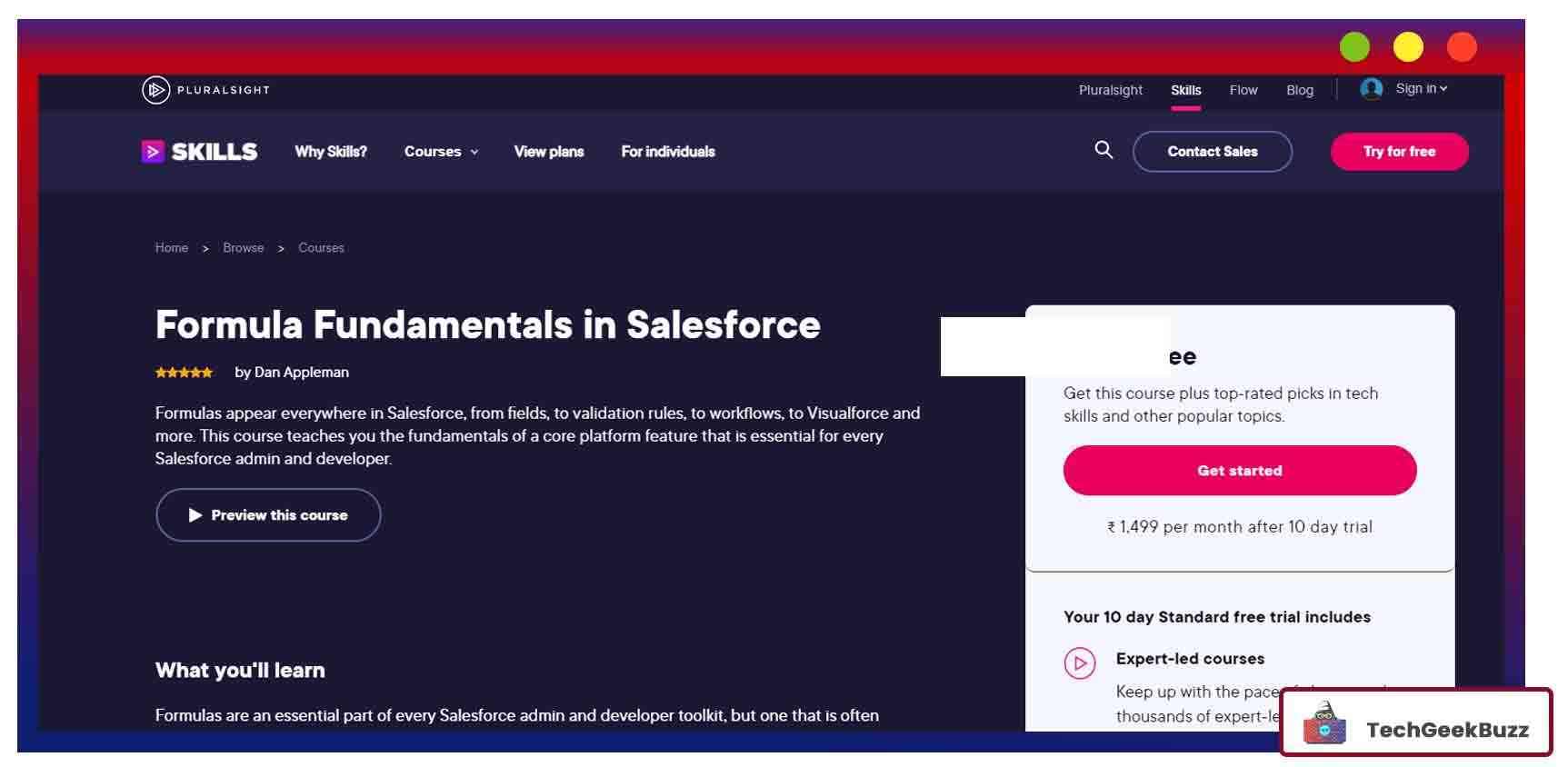Image resolution: width=1568 pixels, height=767 pixels.
Task: Click the Expert-led courses play circle icon
Action: point(1079,664)
